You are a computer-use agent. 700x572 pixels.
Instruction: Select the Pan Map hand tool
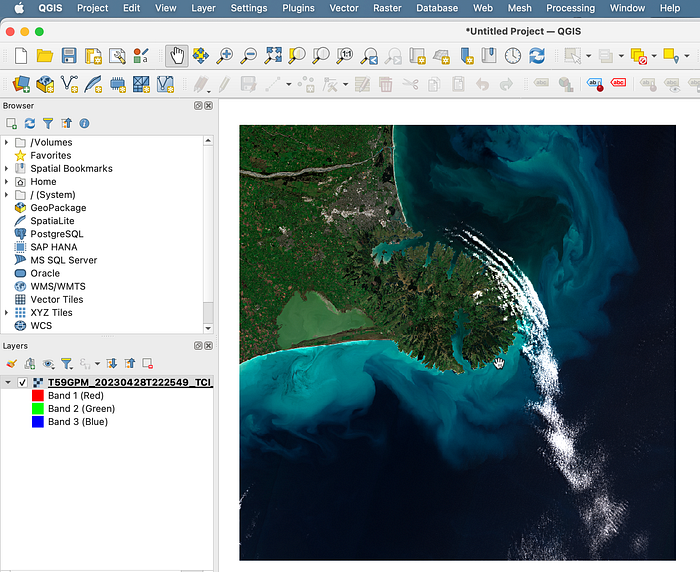[176, 55]
